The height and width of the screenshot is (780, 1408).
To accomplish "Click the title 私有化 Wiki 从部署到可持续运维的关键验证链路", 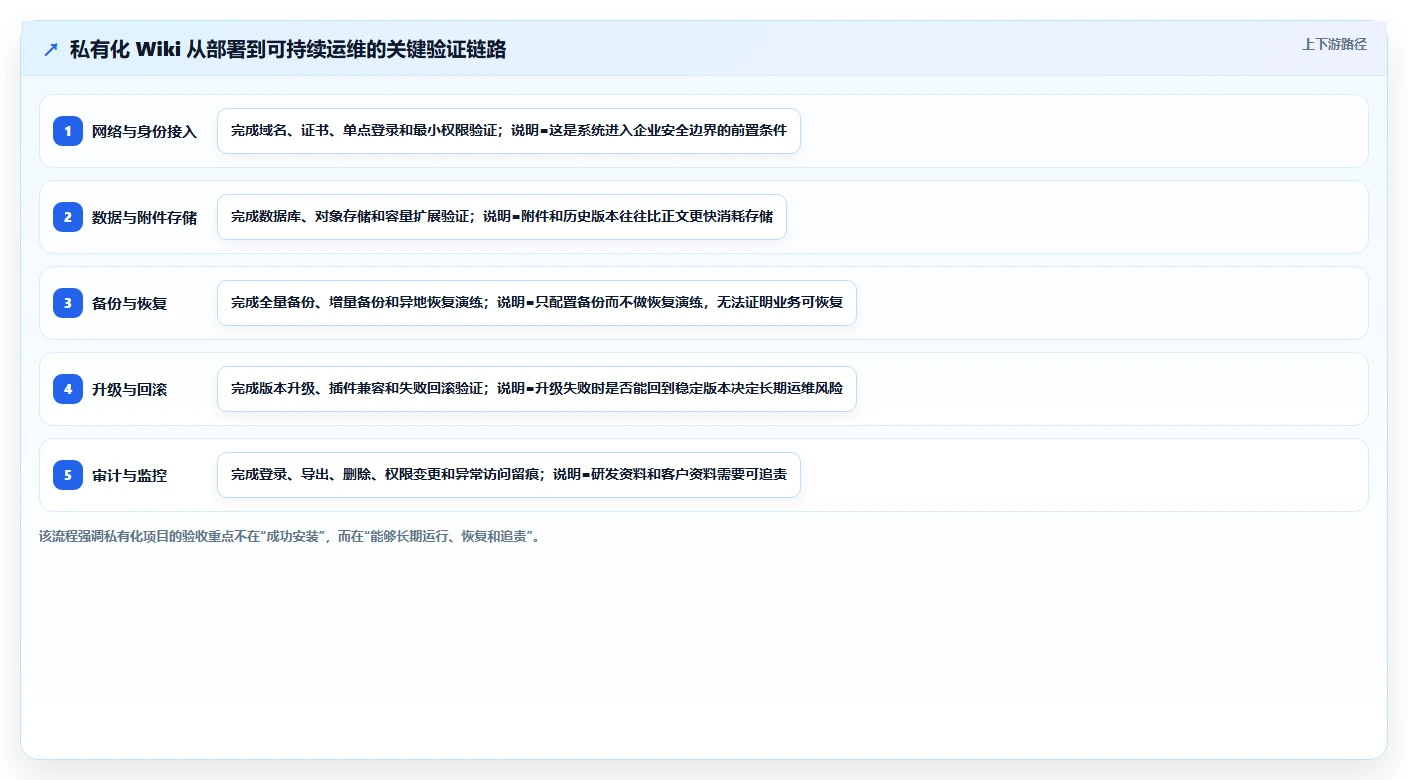I will [x=288, y=49].
